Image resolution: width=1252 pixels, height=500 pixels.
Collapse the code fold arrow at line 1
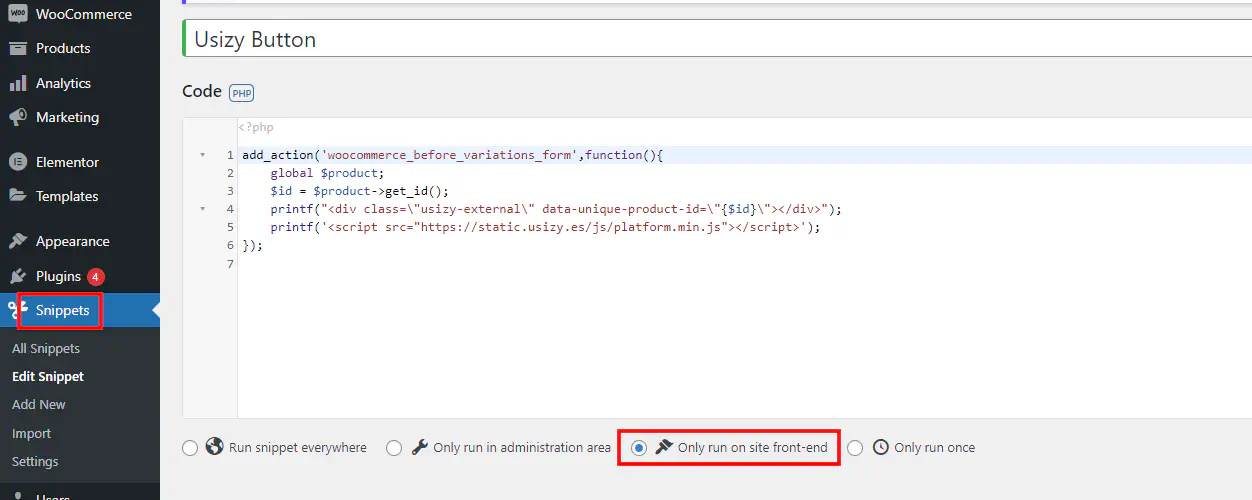pyautogui.click(x=203, y=156)
